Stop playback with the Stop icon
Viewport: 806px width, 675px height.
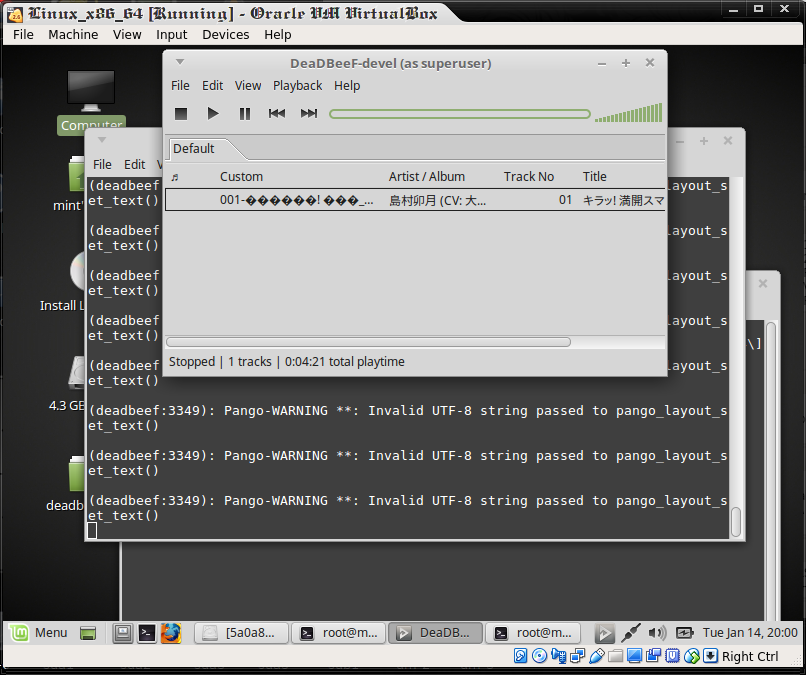click(181, 113)
